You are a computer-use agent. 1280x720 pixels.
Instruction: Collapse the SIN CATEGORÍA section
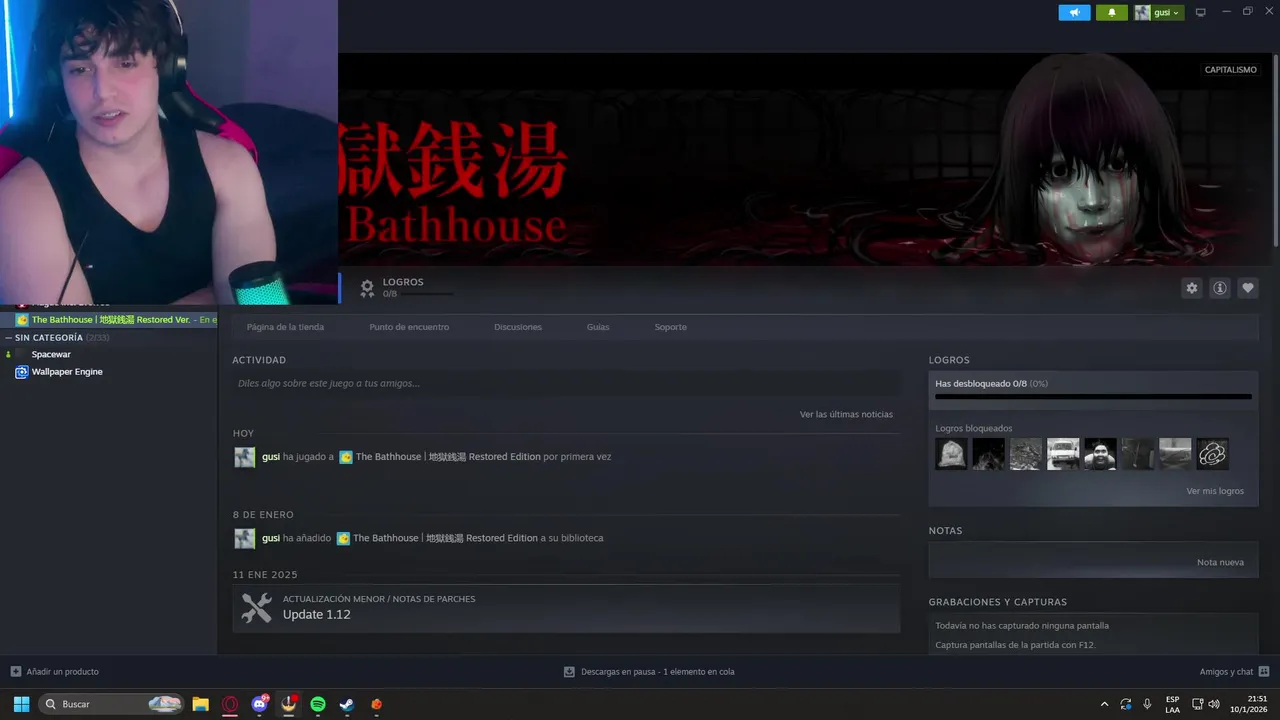[9, 338]
